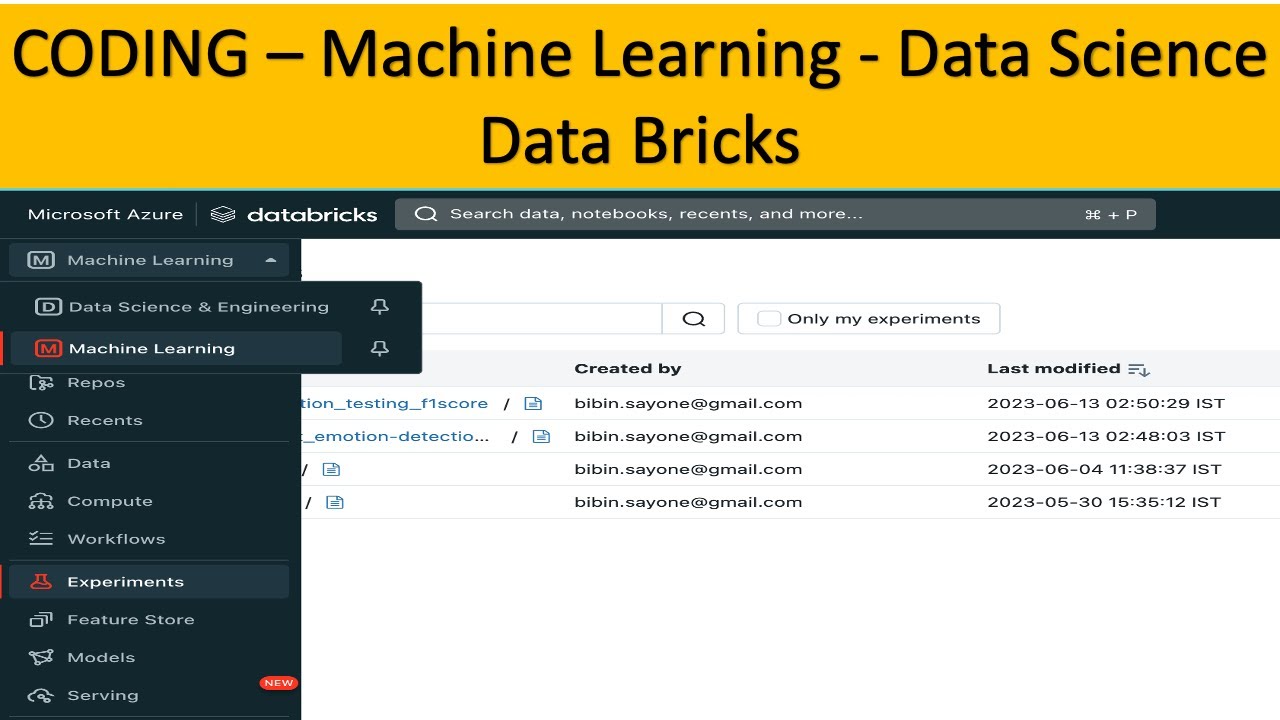The height and width of the screenshot is (720, 1280).
Task: Pin the Machine Learning persona
Action: coord(379,348)
